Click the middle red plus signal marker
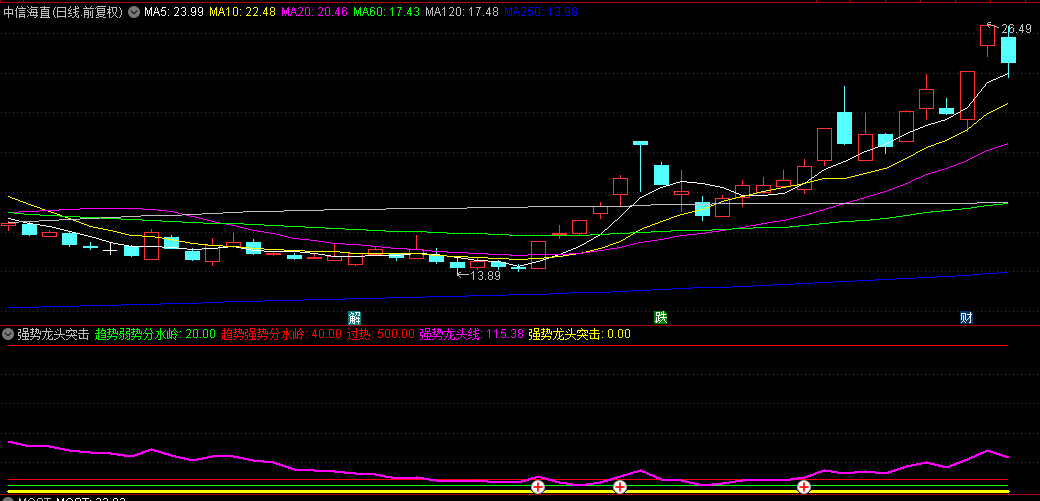The width and height of the screenshot is (1040, 501). click(619, 488)
